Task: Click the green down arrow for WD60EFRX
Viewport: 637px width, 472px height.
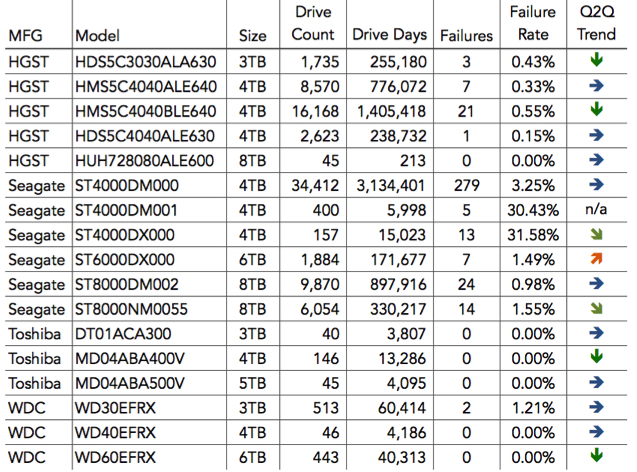Action: point(596,455)
